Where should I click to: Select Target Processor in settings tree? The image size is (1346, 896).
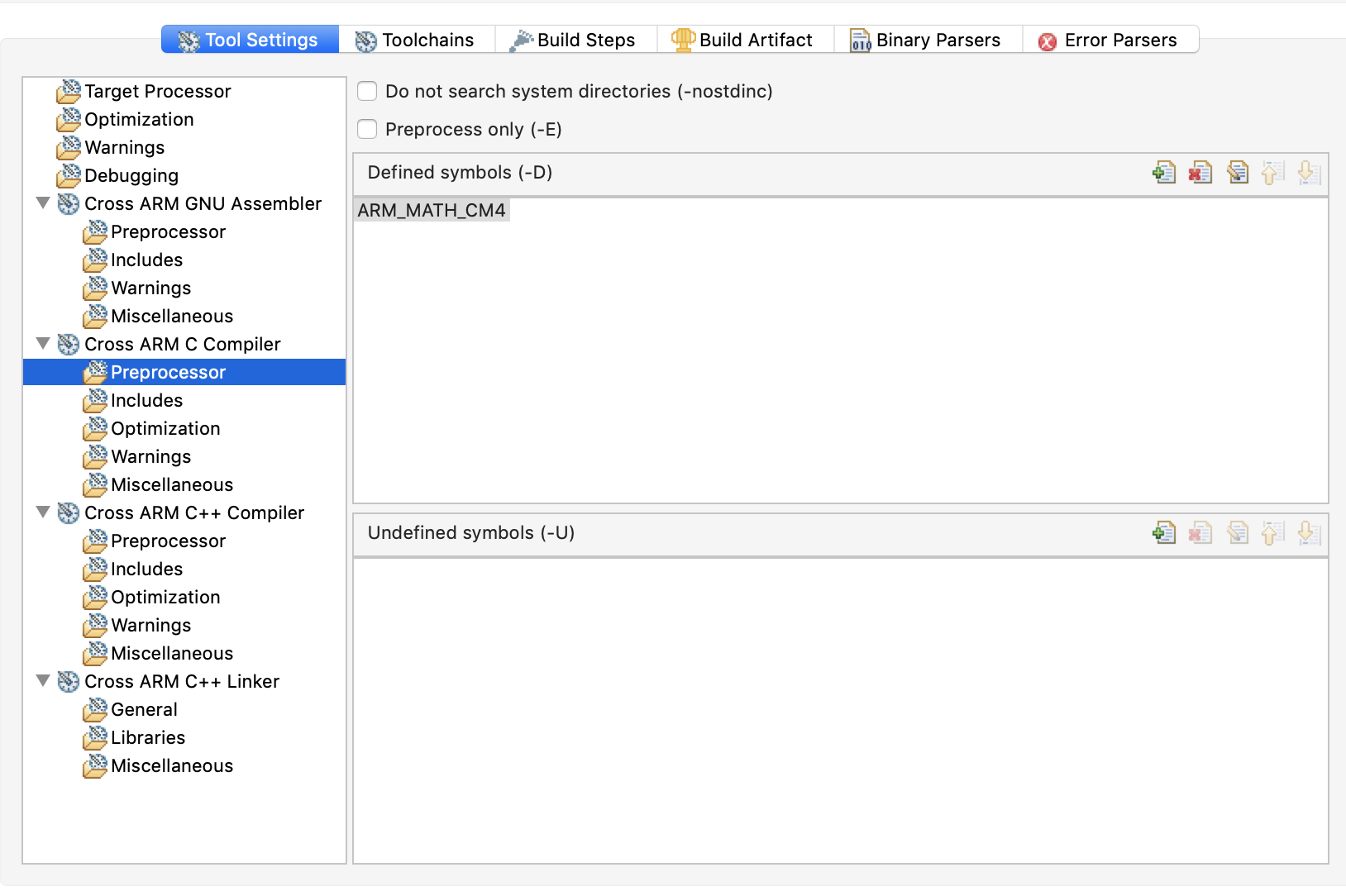coord(157,91)
